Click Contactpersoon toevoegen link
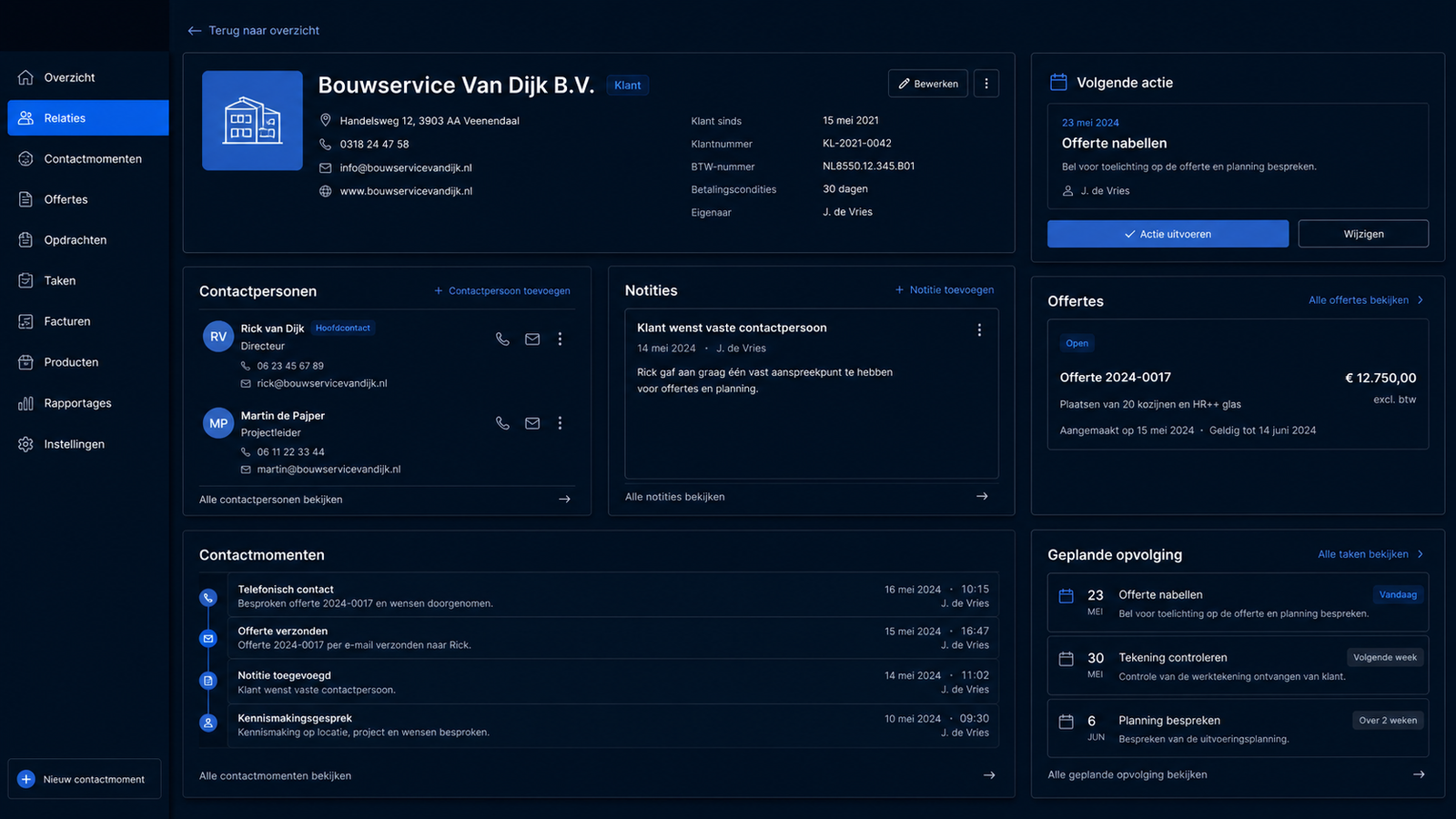This screenshot has height=819, width=1456. [502, 291]
